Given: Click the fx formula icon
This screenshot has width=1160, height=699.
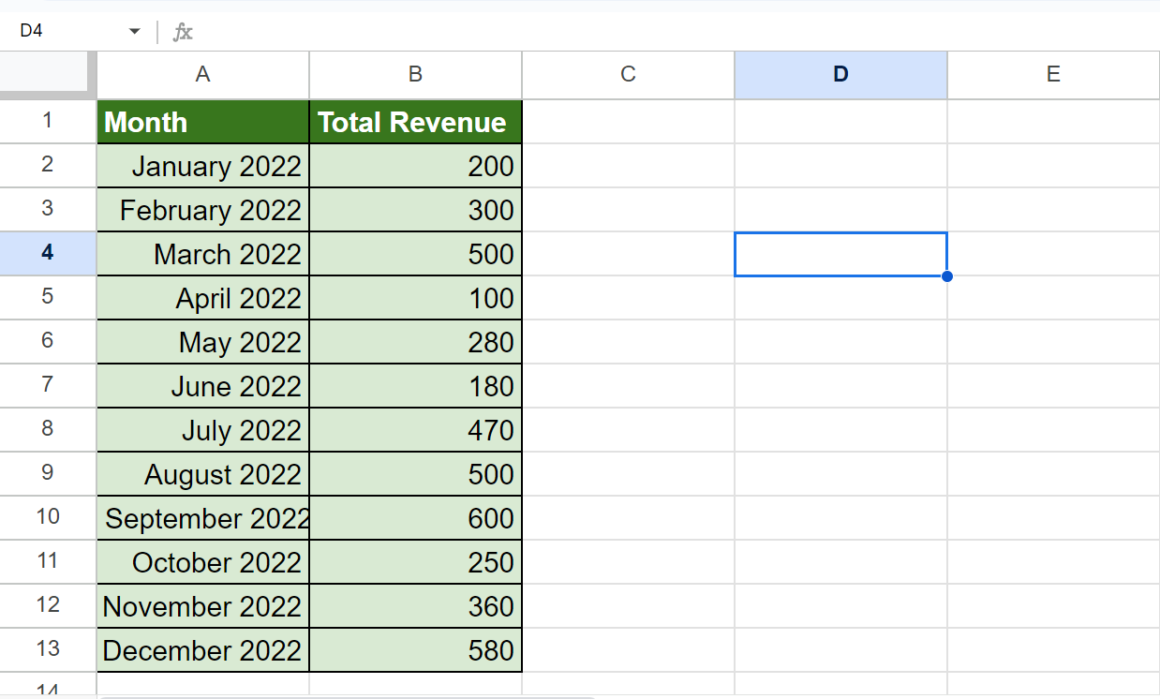Looking at the screenshot, I should [182, 31].
